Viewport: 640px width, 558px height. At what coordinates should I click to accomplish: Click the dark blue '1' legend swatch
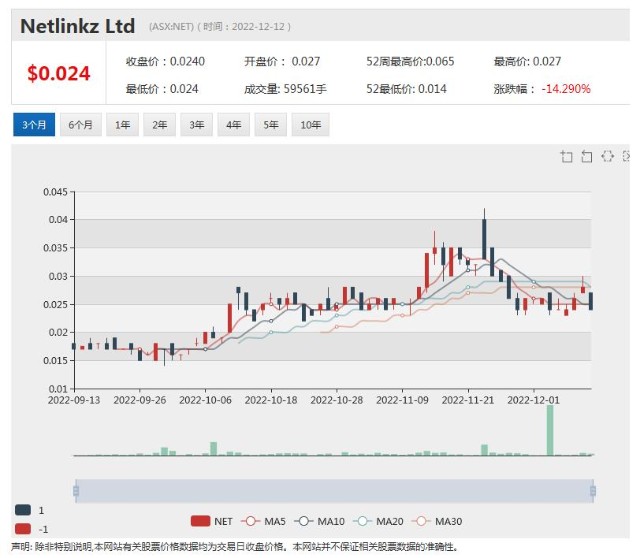[x=23, y=510]
